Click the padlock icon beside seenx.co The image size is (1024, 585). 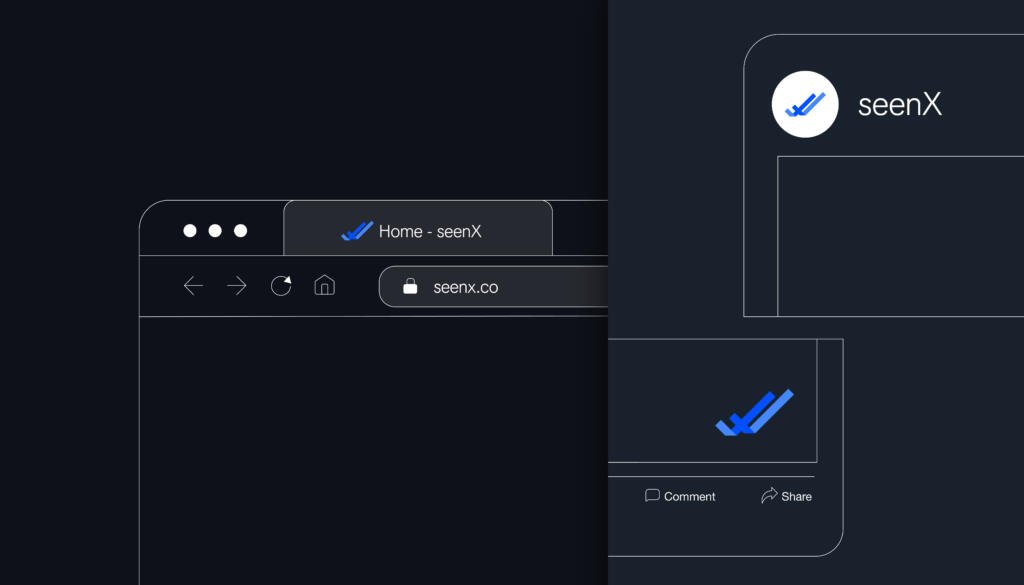coord(410,287)
